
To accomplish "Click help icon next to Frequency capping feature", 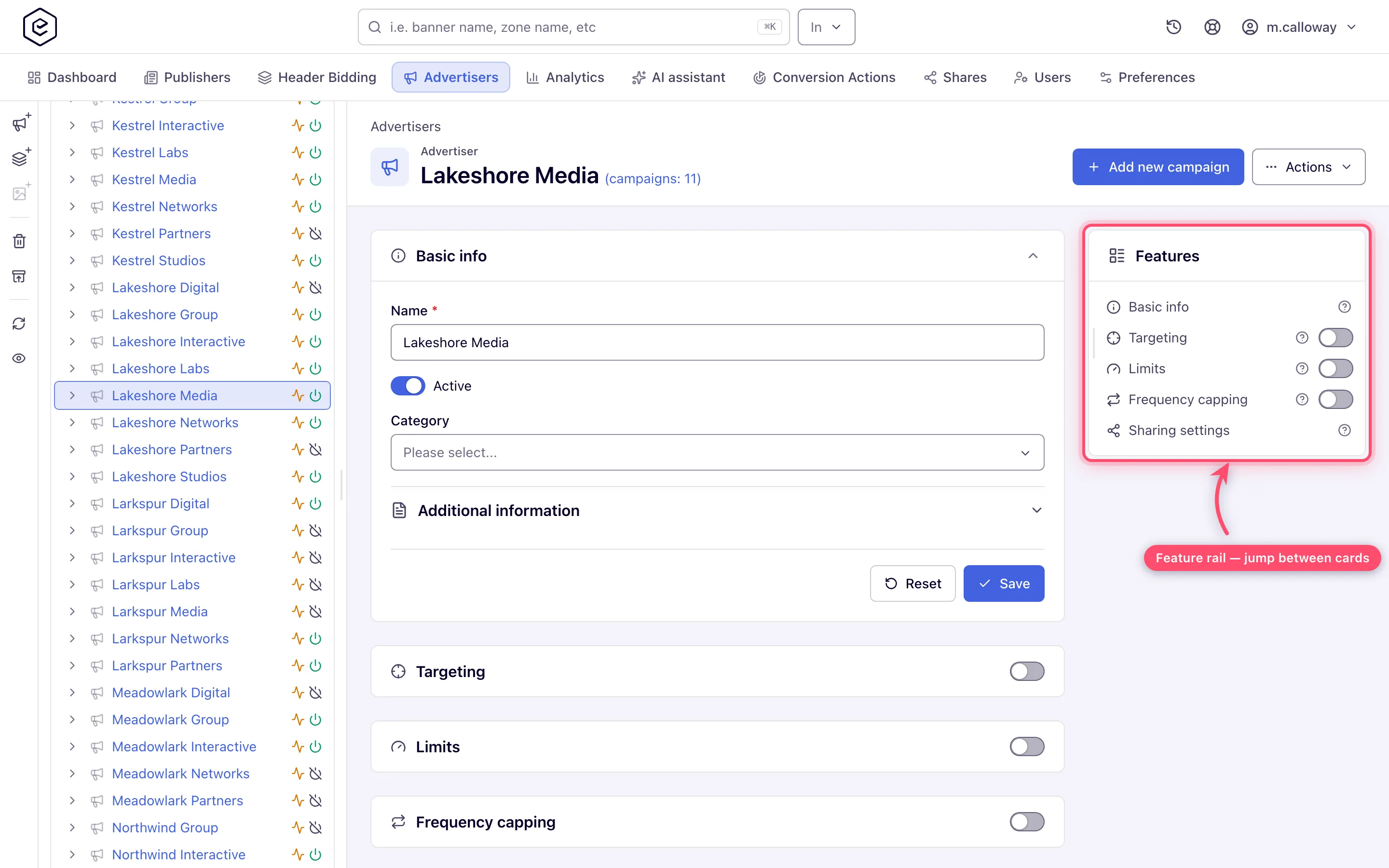I will (x=1302, y=400).
